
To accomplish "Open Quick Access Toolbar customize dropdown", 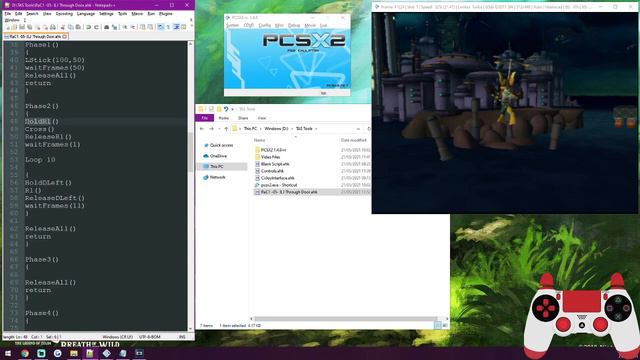I will point(232,109).
